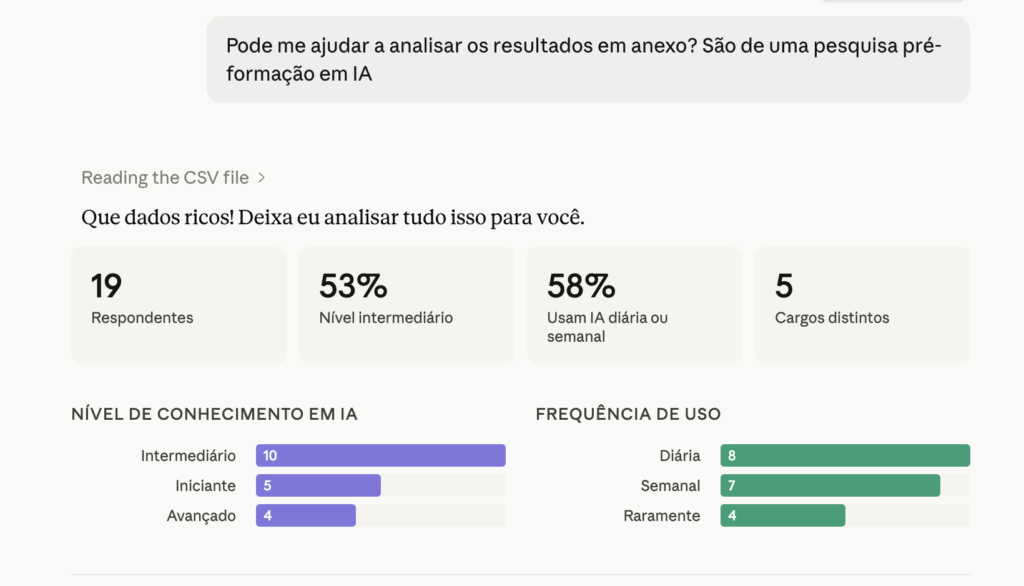Screen dimensions: 1024x586
Task: Click the Semanal label in usage chart
Action: tap(670, 485)
